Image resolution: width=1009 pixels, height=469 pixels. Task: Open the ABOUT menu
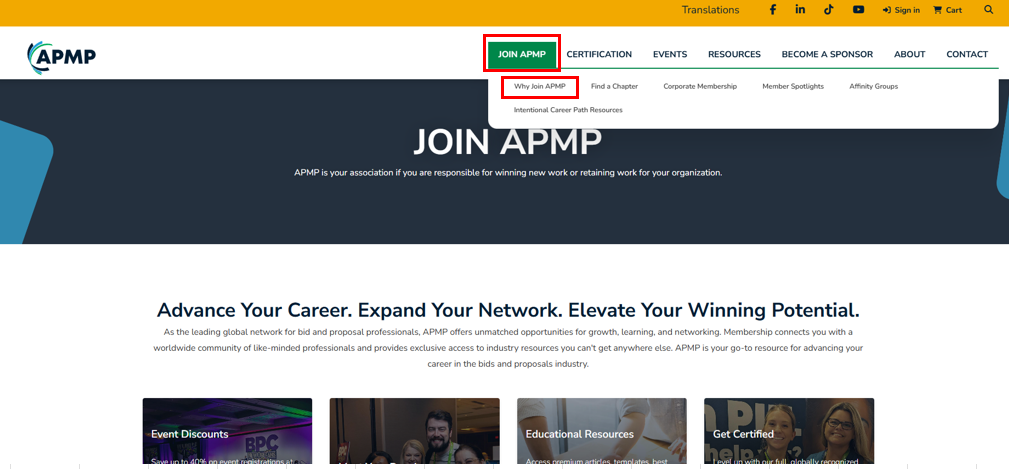(x=909, y=54)
